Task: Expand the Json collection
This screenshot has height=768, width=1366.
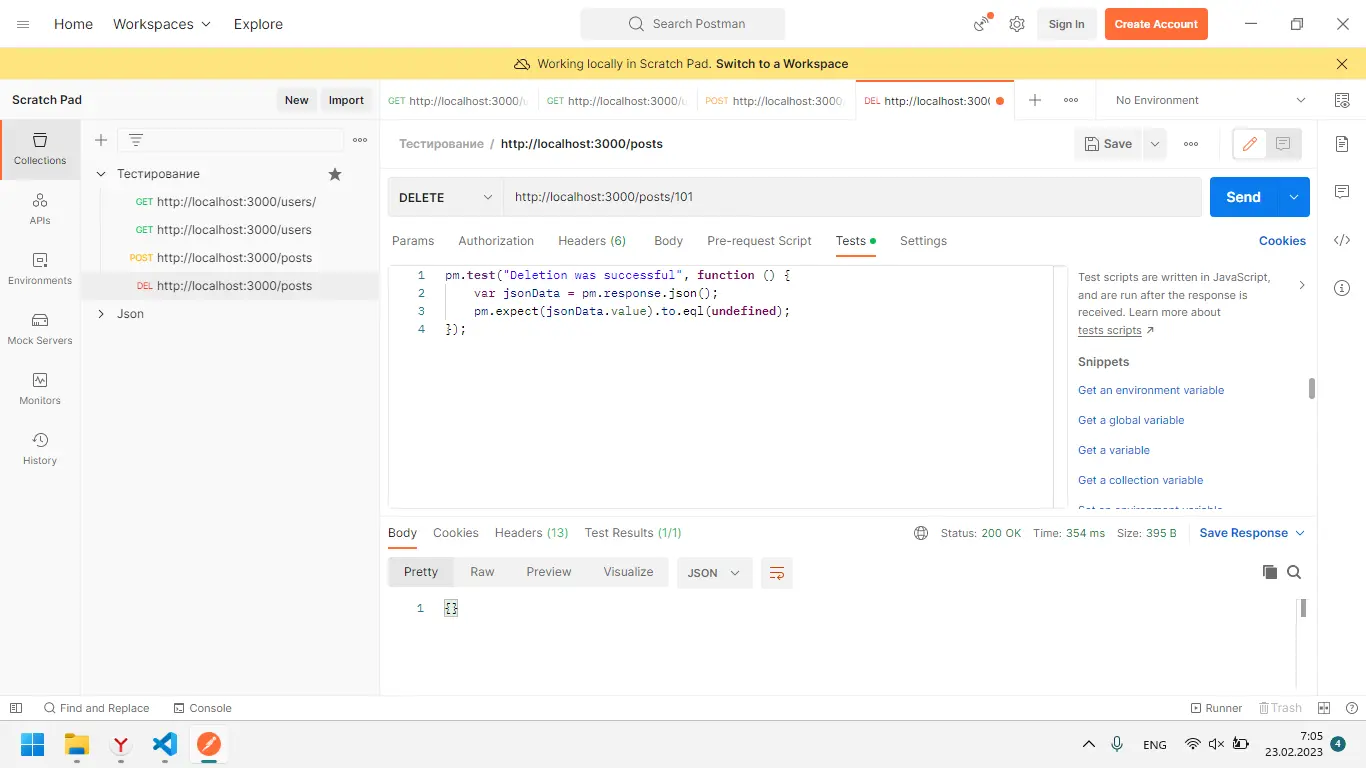Action: coord(101,314)
